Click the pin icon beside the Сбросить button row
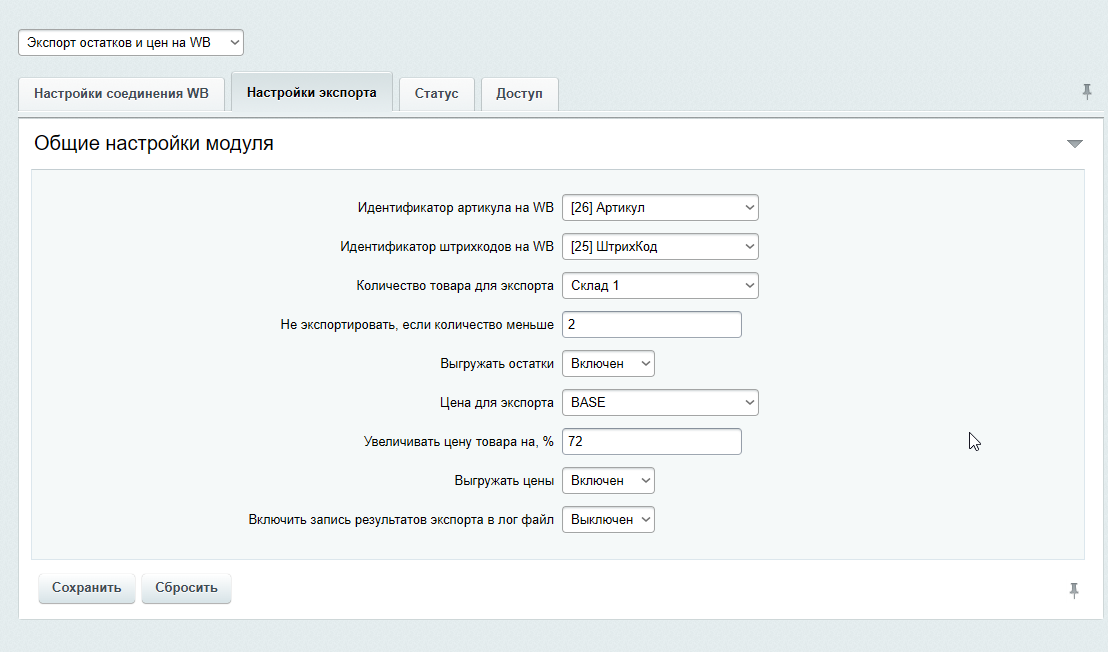This screenshot has height=652, width=1108. (1073, 590)
